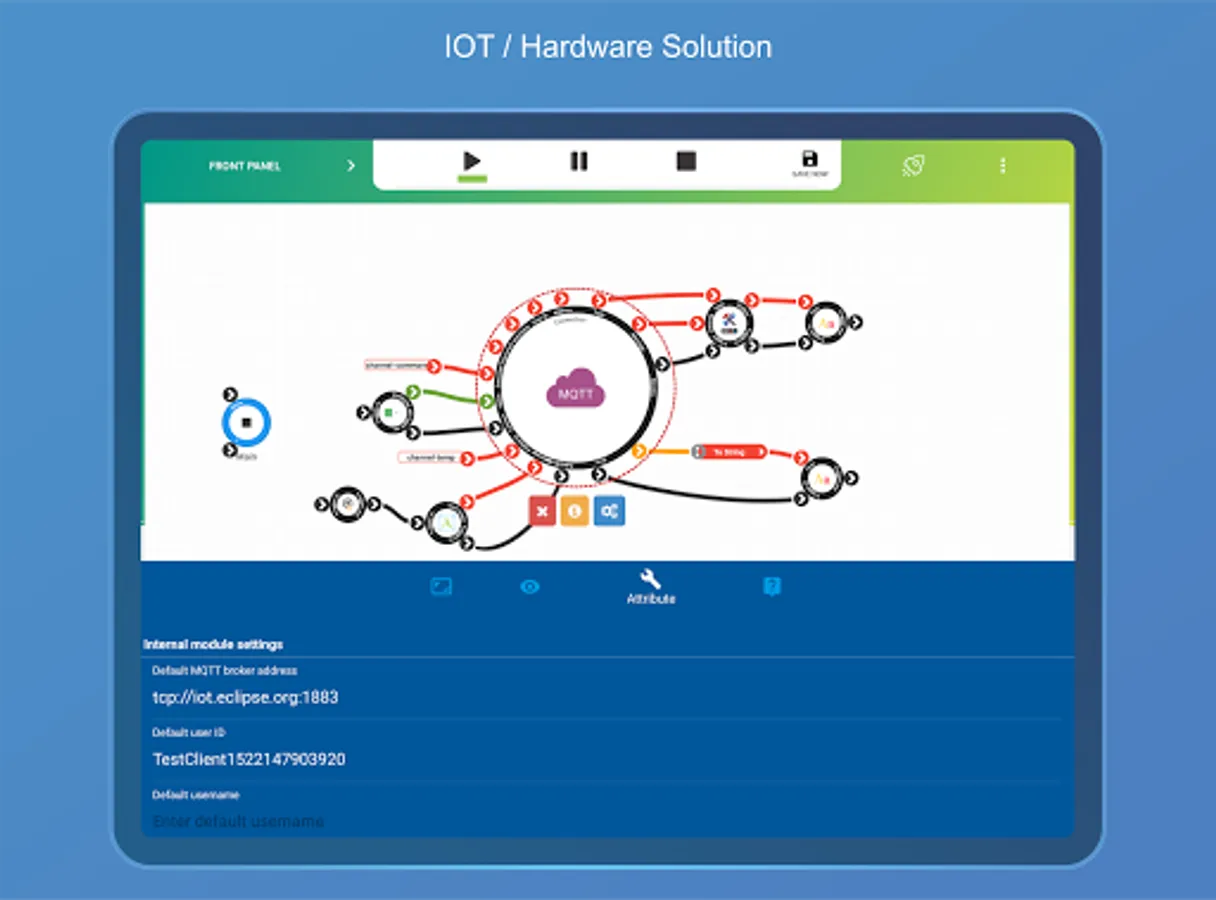Open the FRONT PANEL label
Viewport: 1216px width, 900px height.
click(x=244, y=166)
